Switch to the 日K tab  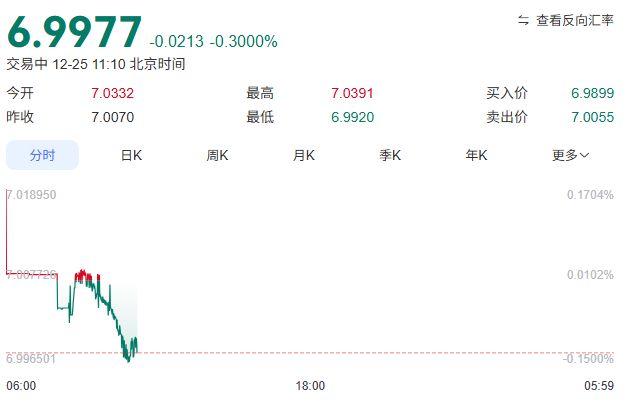click(x=131, y=155)
